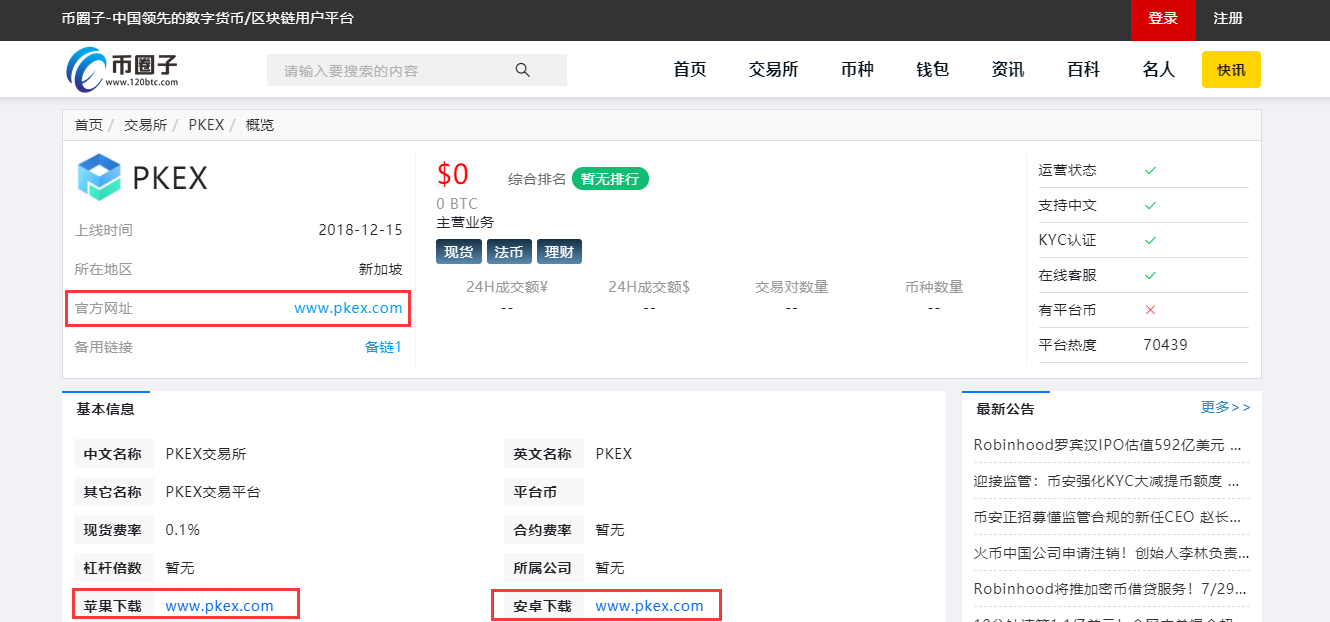Click the 0.1% spot fee value
The width and height of the screenshot is (1330, 622).
183,530
